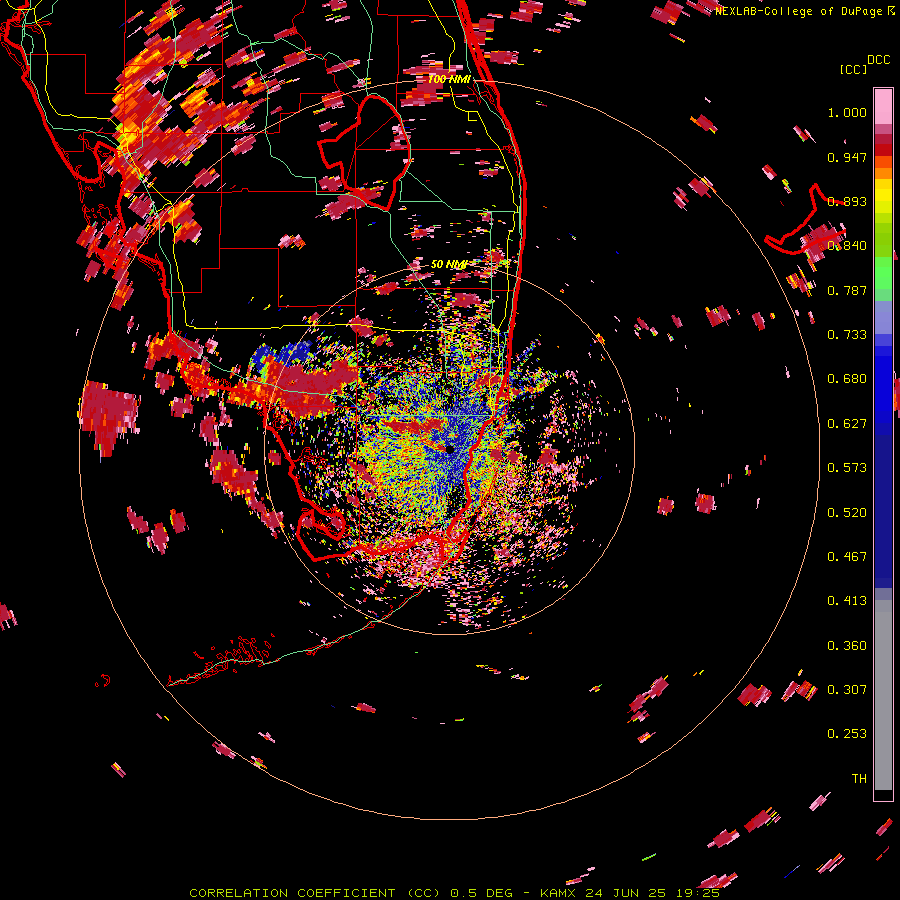The height and width of the screenshot is (900, 900).
Task: Select the 0.413 scale value
Action: (x=847, y=601)
